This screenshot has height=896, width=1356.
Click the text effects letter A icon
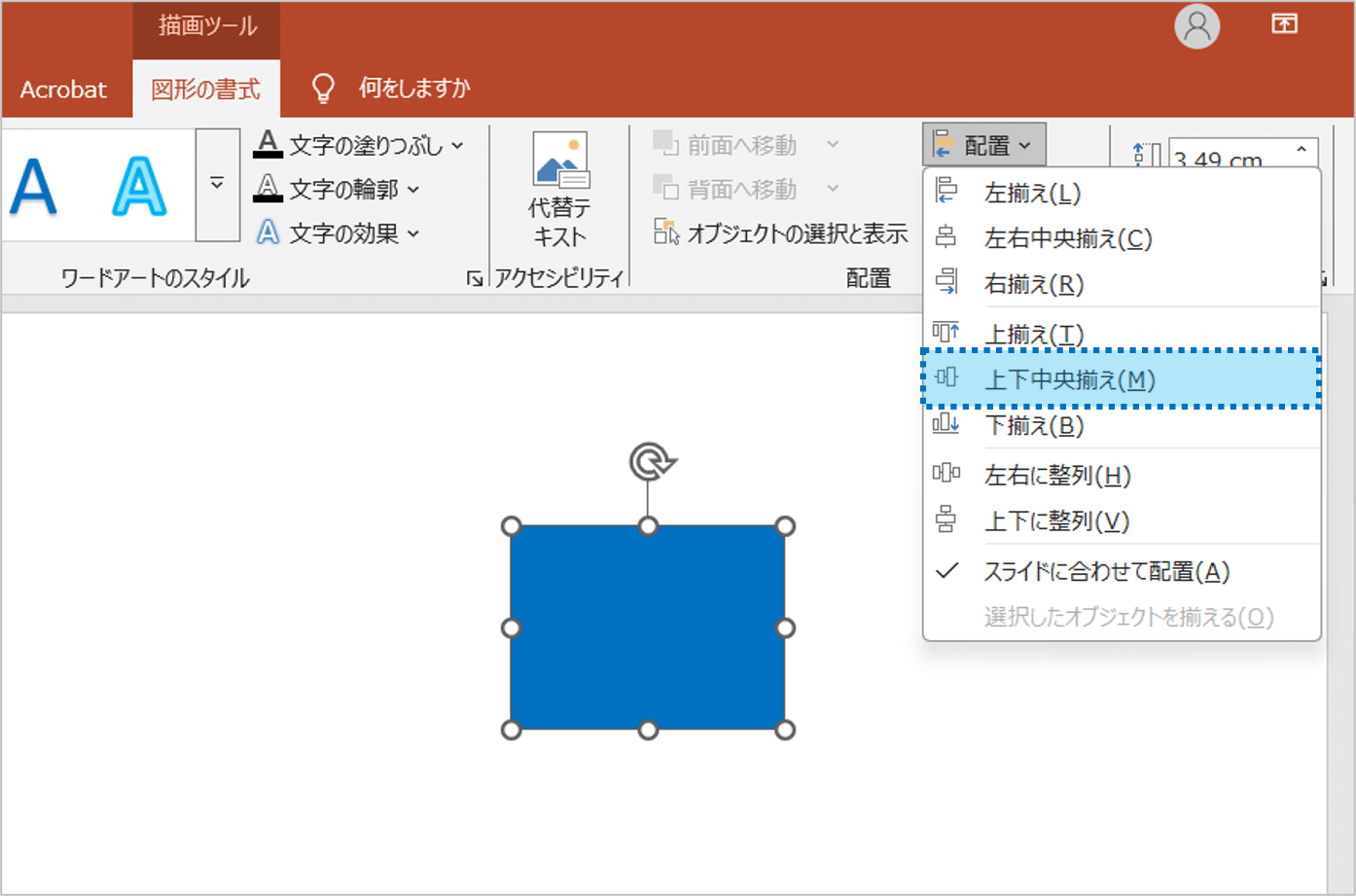pos(268,232)
